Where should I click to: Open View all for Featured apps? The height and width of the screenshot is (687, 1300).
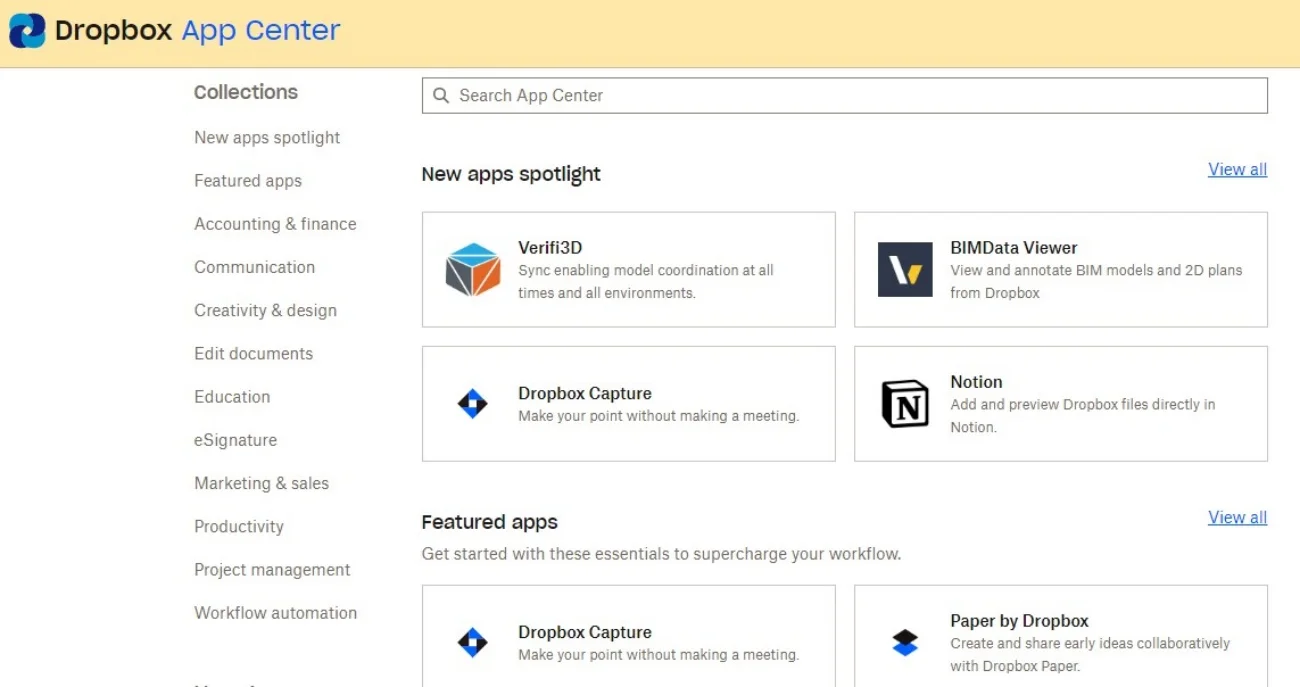click(1237, 517)
